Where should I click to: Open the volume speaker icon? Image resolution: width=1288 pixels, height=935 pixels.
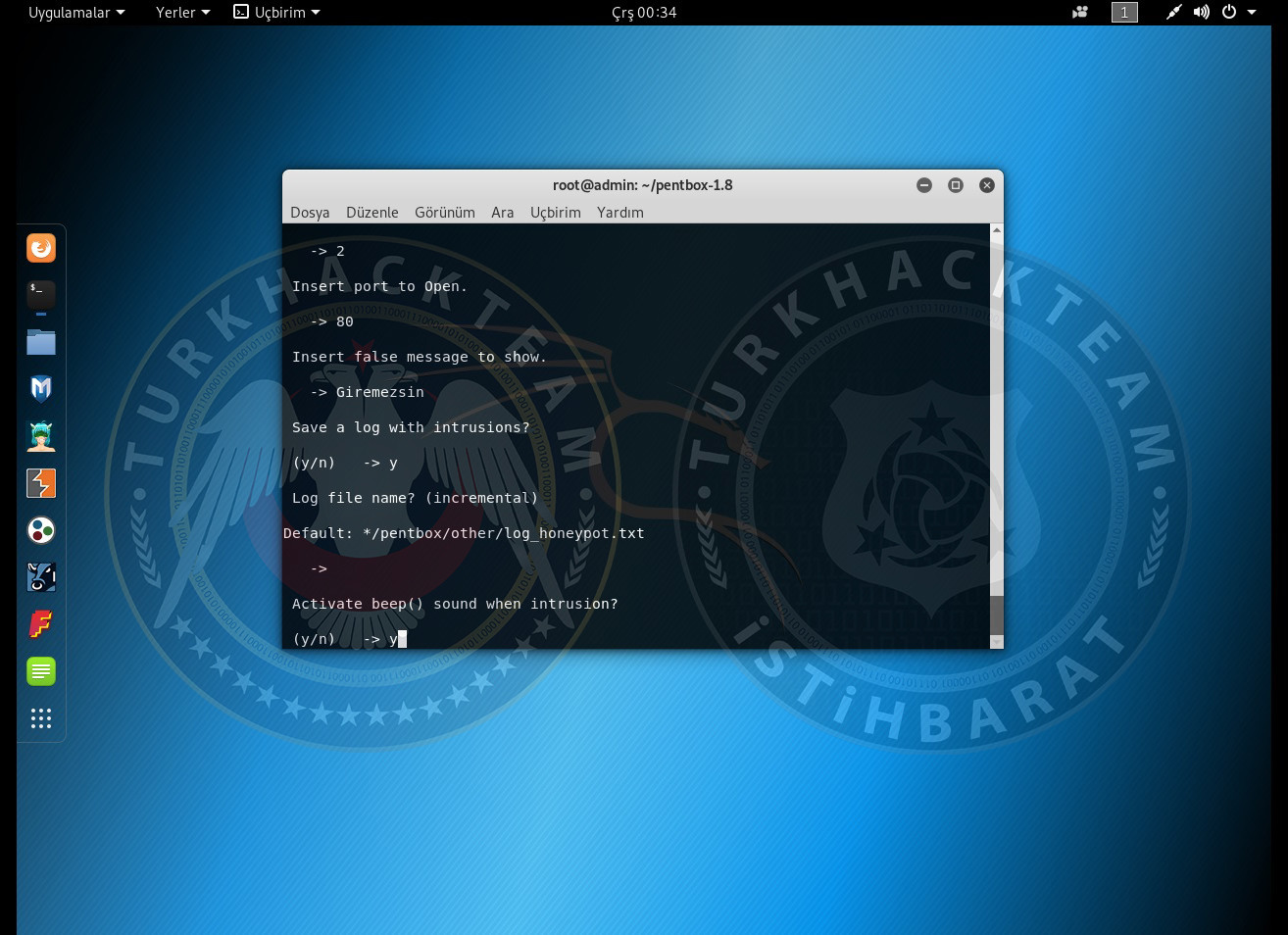tap(1201, 13)
